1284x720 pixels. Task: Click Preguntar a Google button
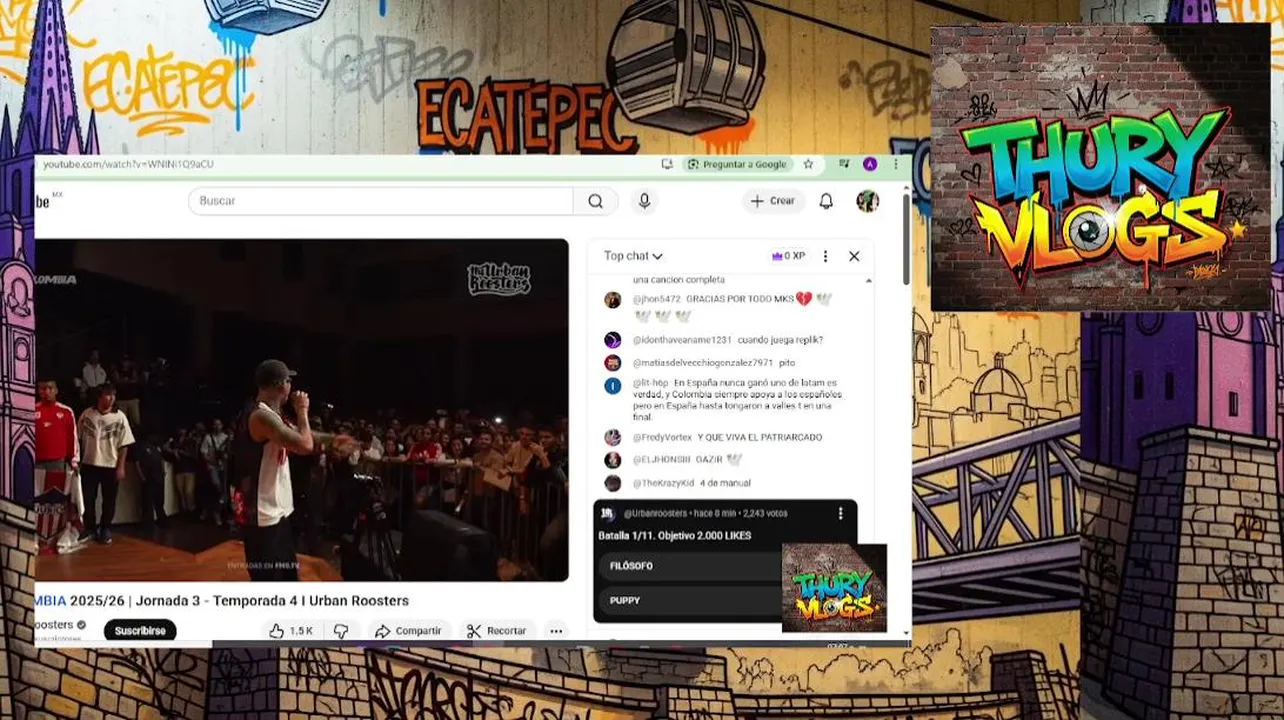[x=738, y=164]
